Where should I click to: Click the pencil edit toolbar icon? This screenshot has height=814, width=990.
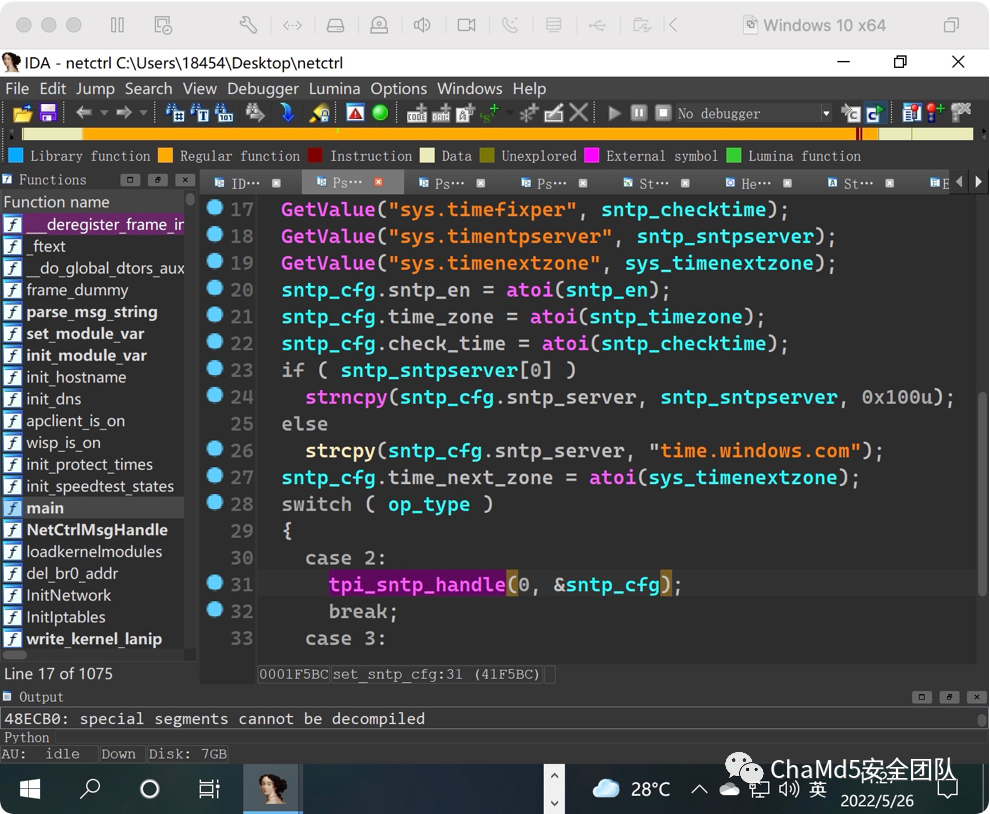pos(554,113)
